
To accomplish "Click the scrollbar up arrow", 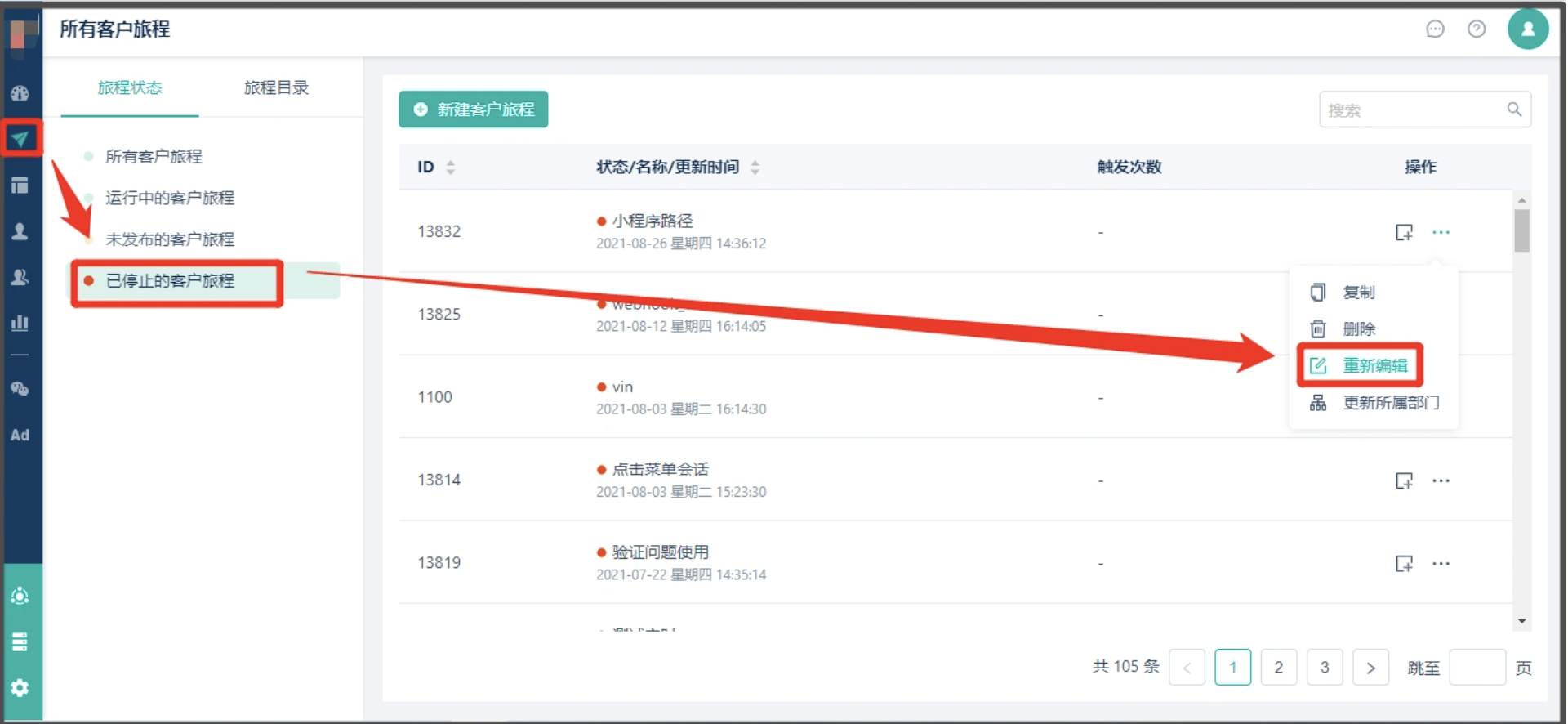I will pos(1521,200).
